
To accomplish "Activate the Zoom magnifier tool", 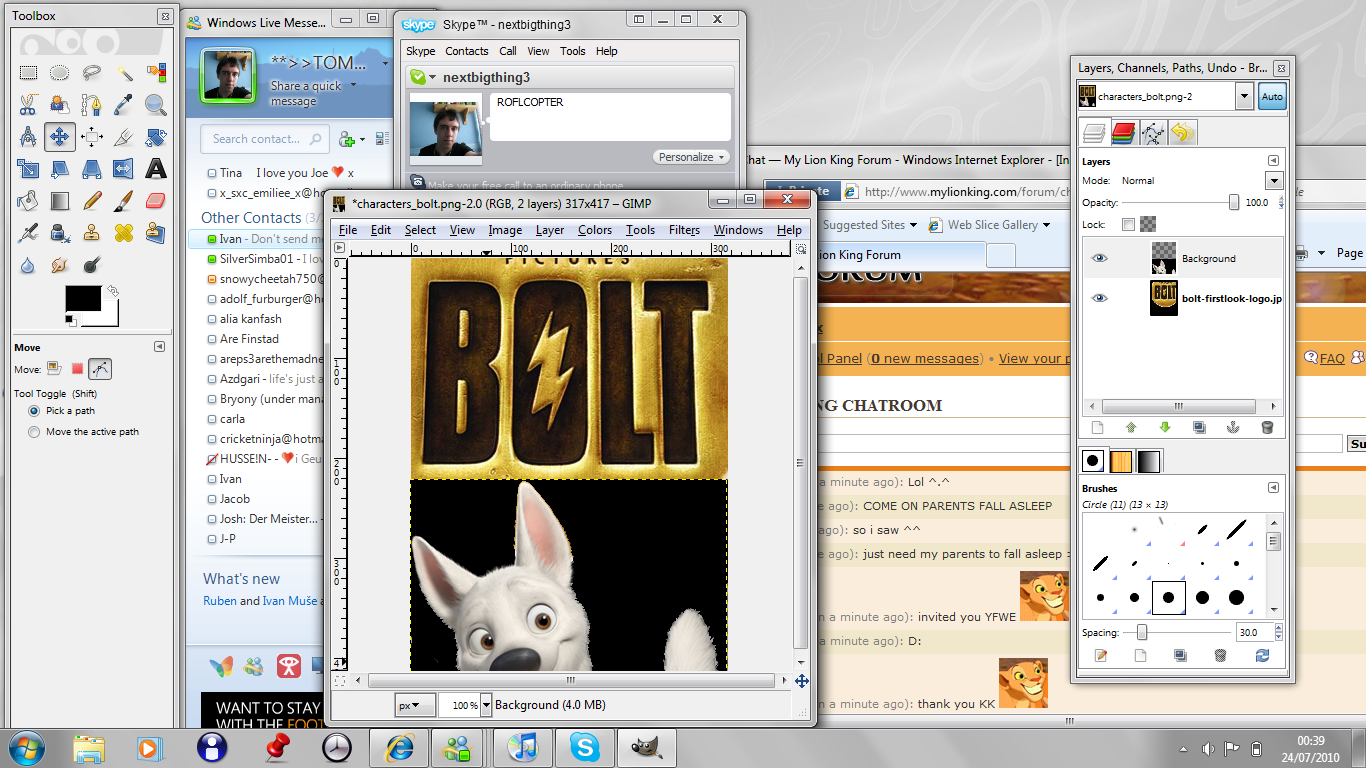I will point(155,105).
